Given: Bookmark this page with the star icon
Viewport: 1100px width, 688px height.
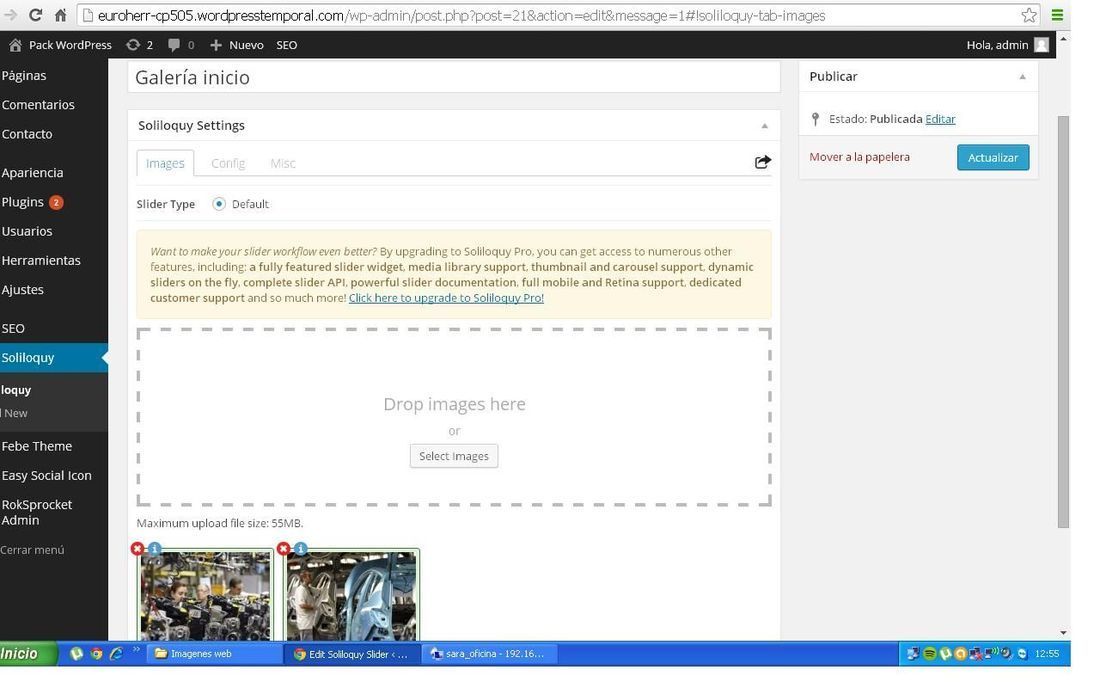Looking at the screenshot, I should (x=1028, y=15).
